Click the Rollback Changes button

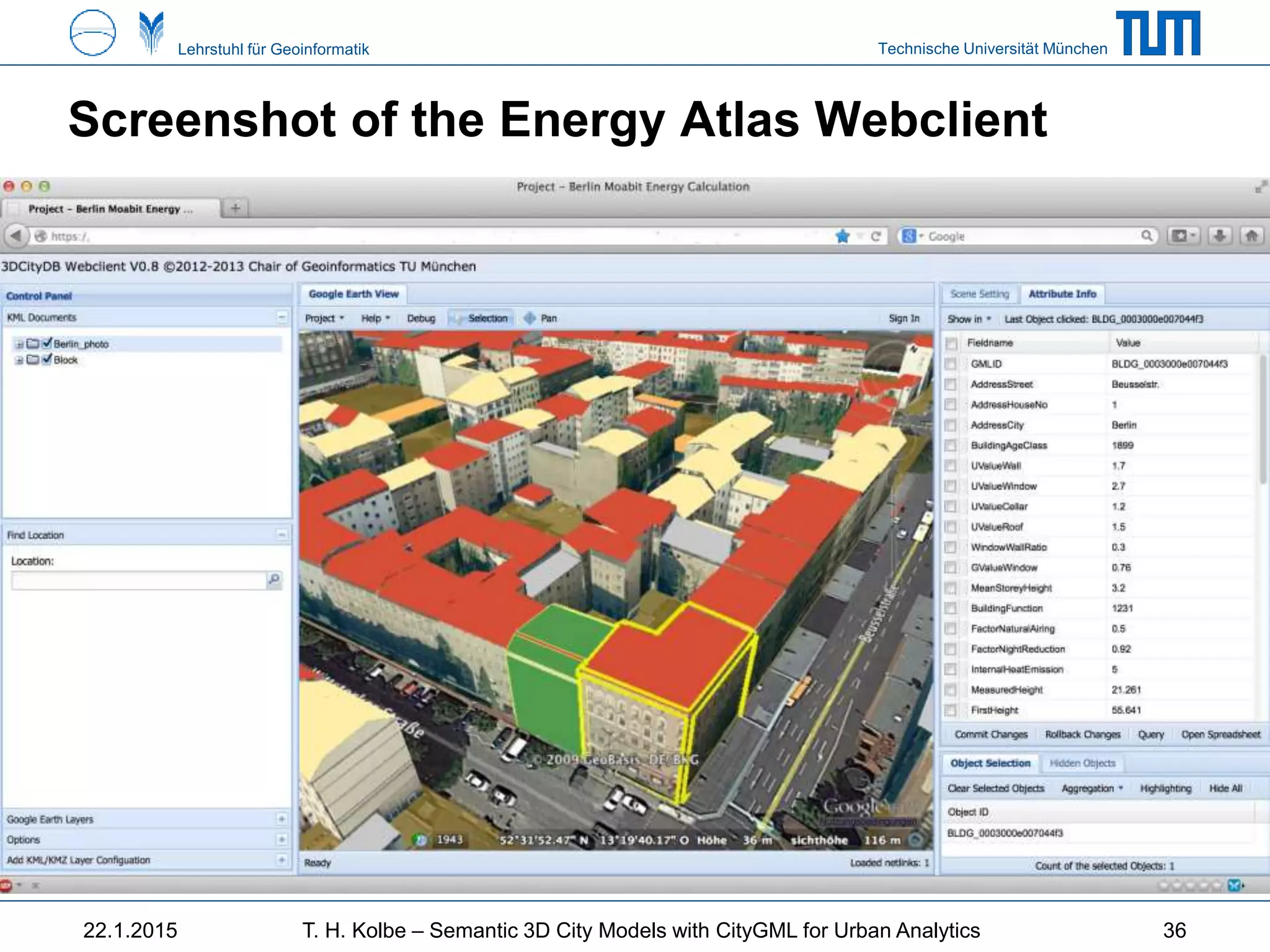point(1083,734)
